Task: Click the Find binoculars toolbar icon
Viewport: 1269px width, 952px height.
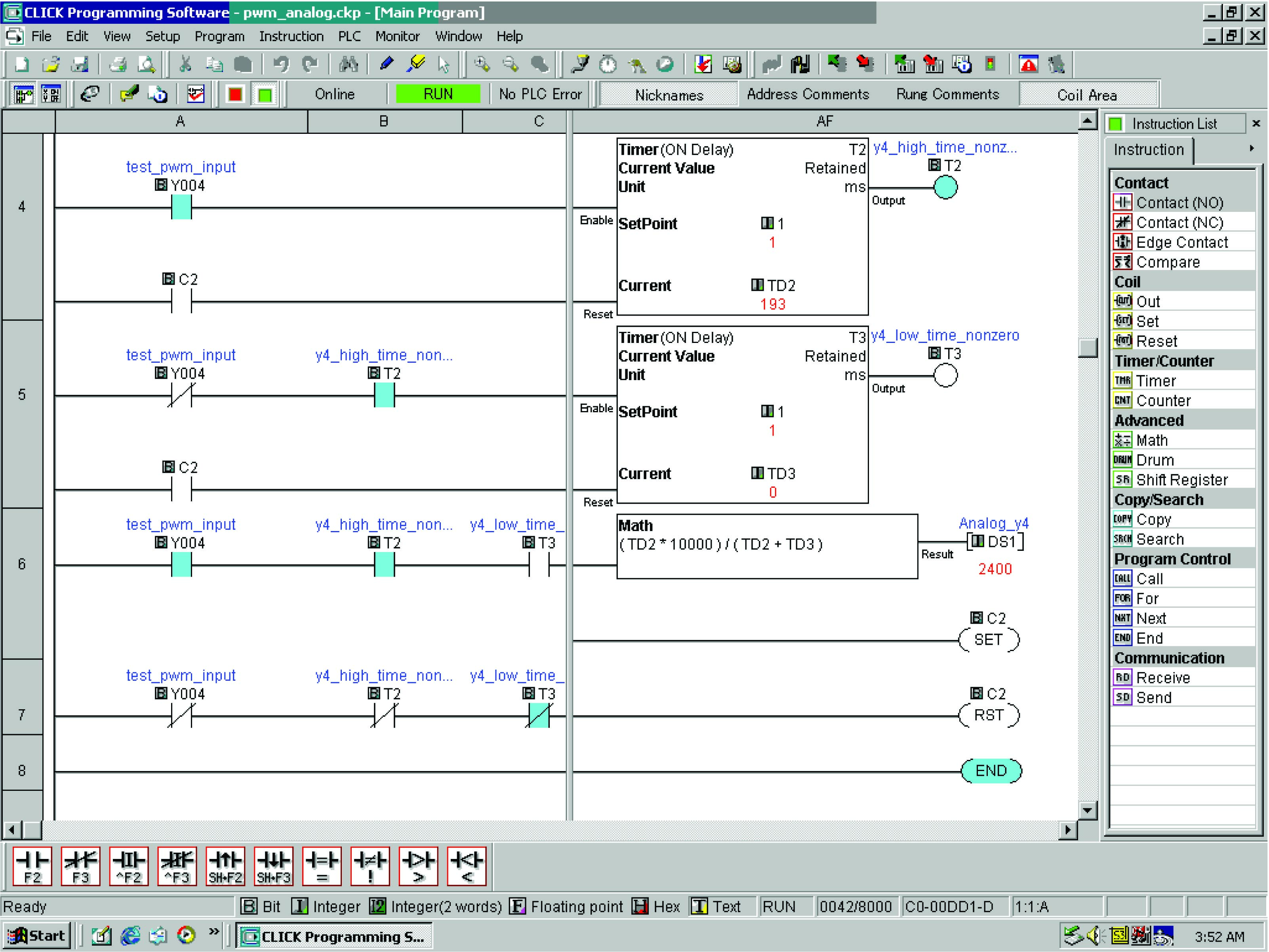Action: [x=349, y=64]
